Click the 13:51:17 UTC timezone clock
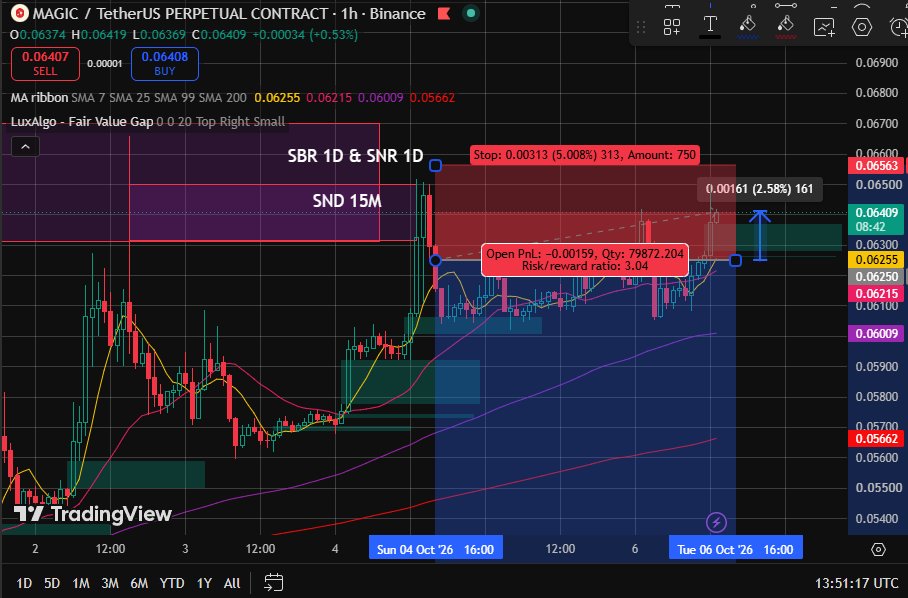 856,583
